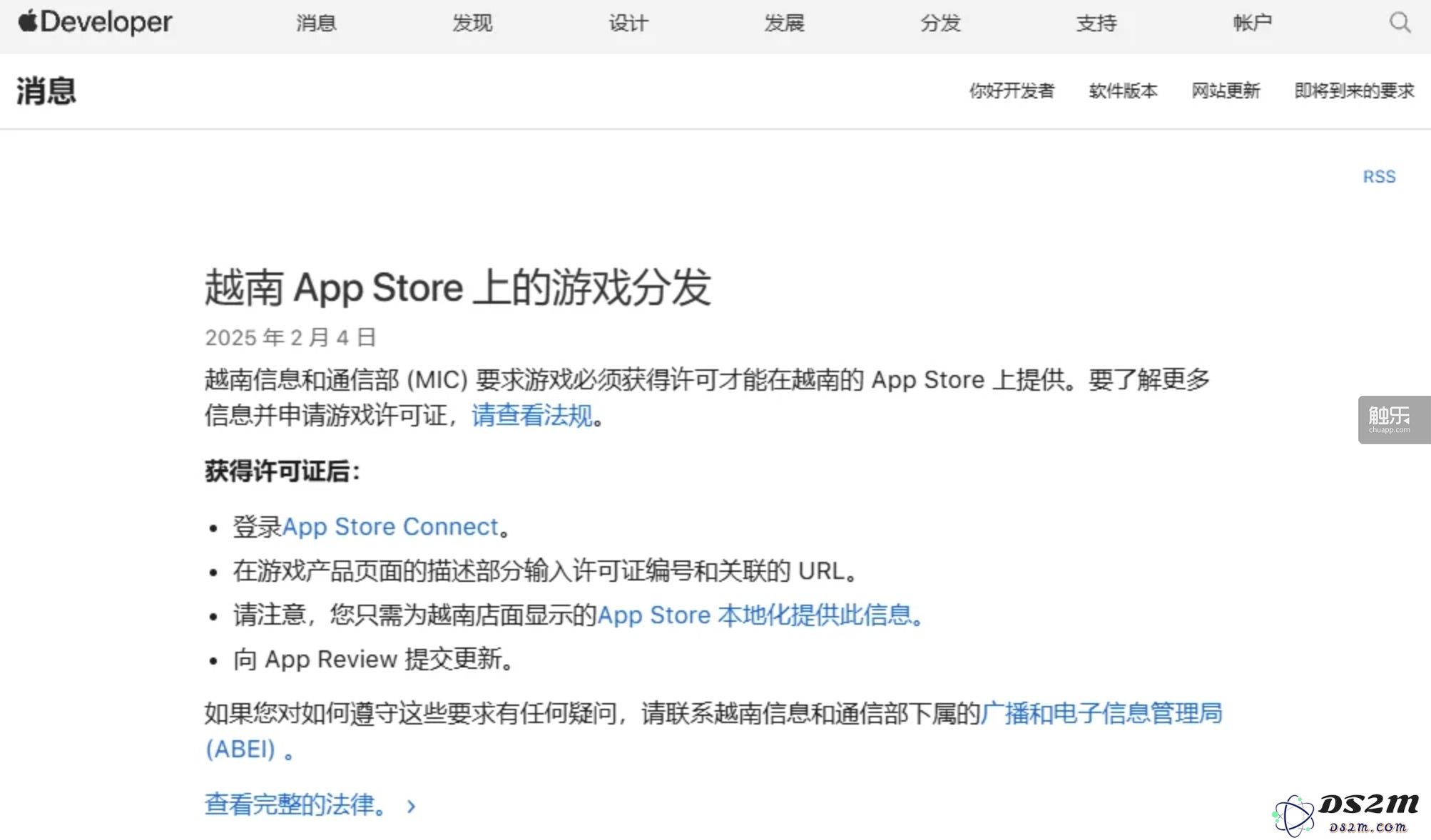This screenshot has height=840, width=1431.
Task: Open the 分发 navigation item
Action: [940, 23]
